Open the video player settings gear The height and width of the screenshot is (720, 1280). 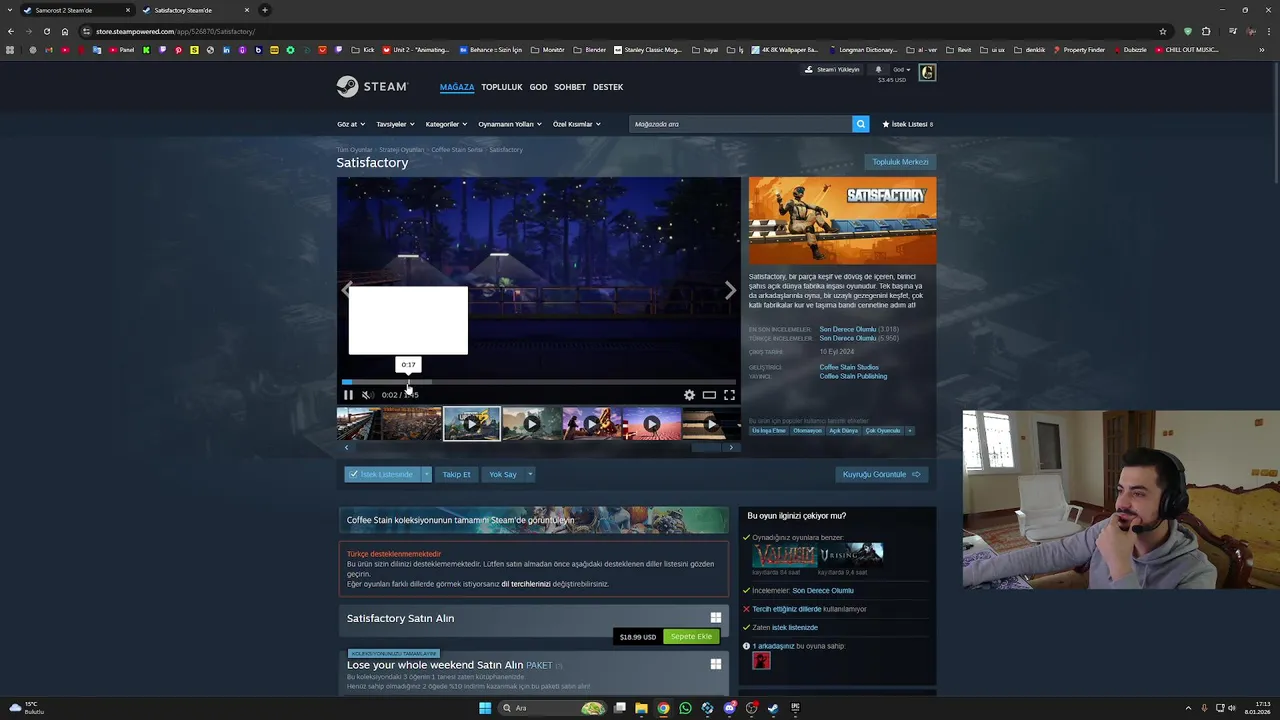pos(689,395)
